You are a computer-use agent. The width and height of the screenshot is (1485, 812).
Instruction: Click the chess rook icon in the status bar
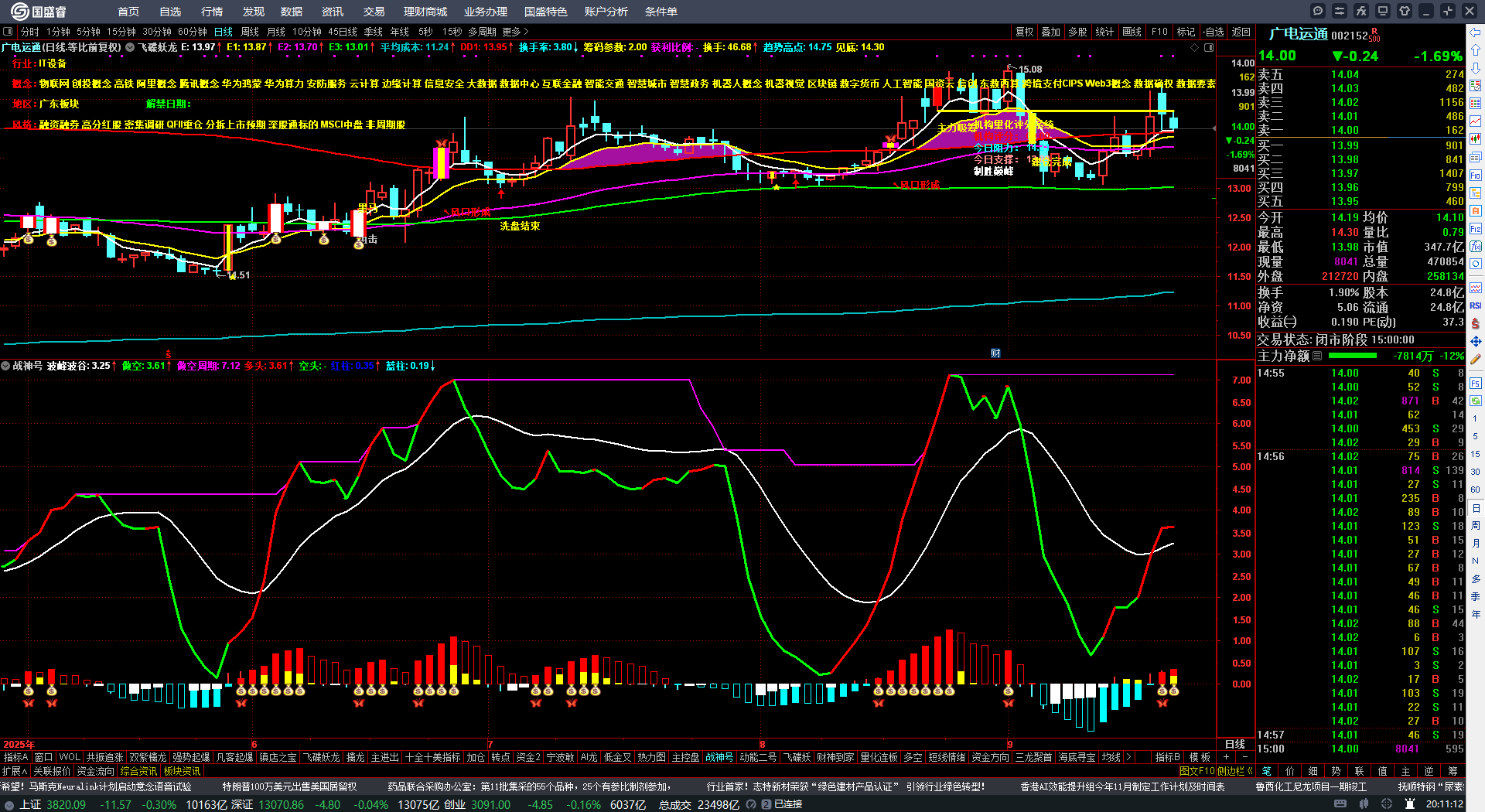coord(1410,804)
